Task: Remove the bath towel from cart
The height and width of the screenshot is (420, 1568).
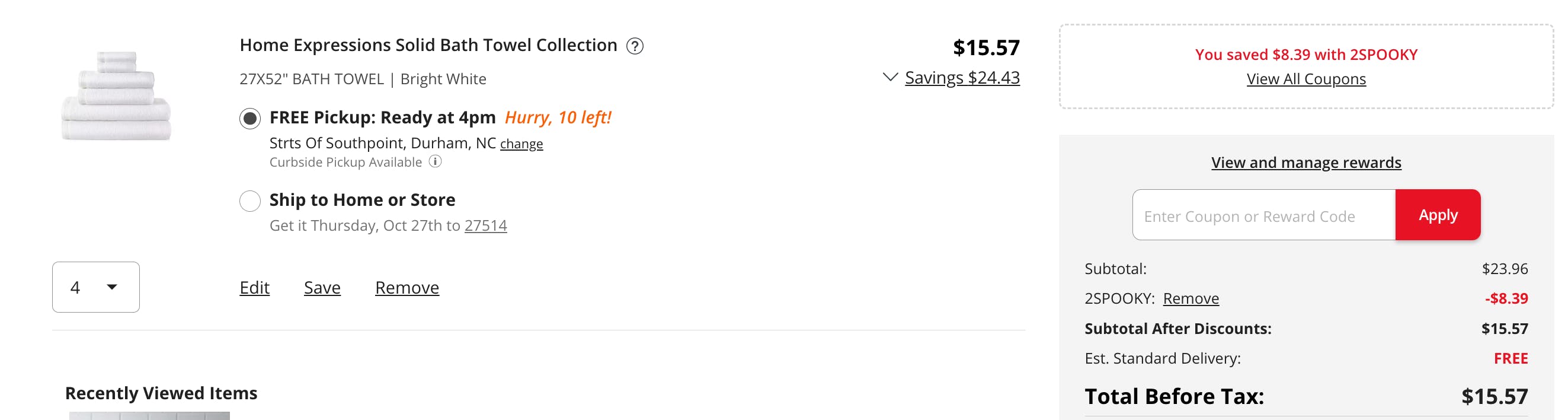Action: point(407,288)
